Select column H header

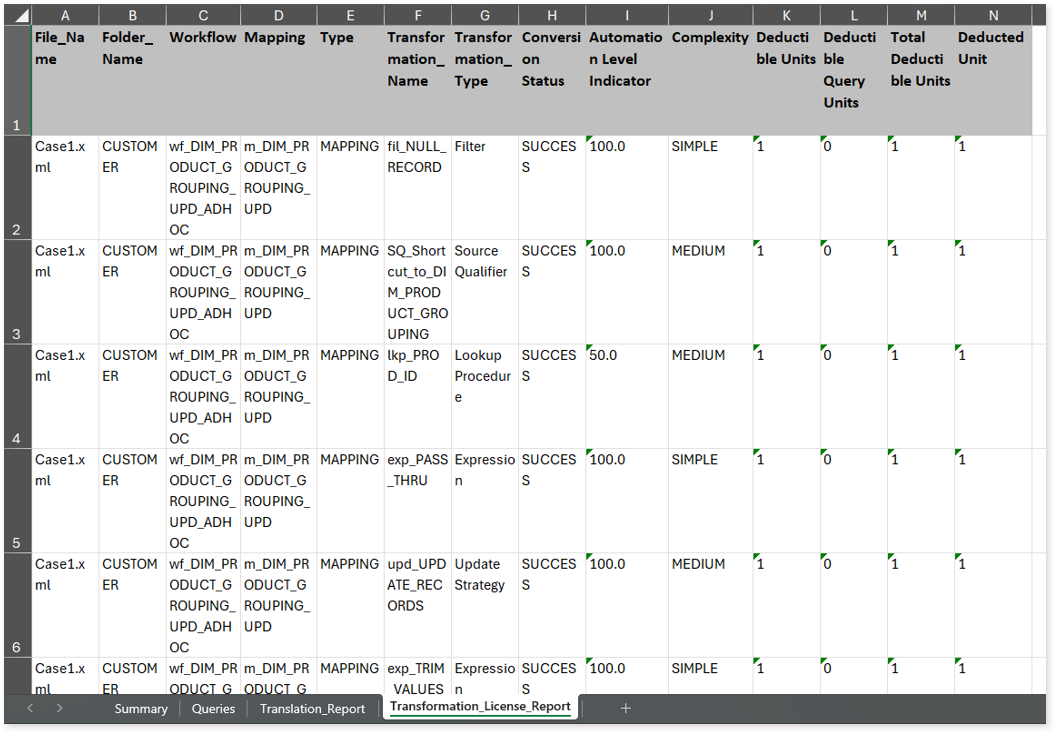point(552,15)
